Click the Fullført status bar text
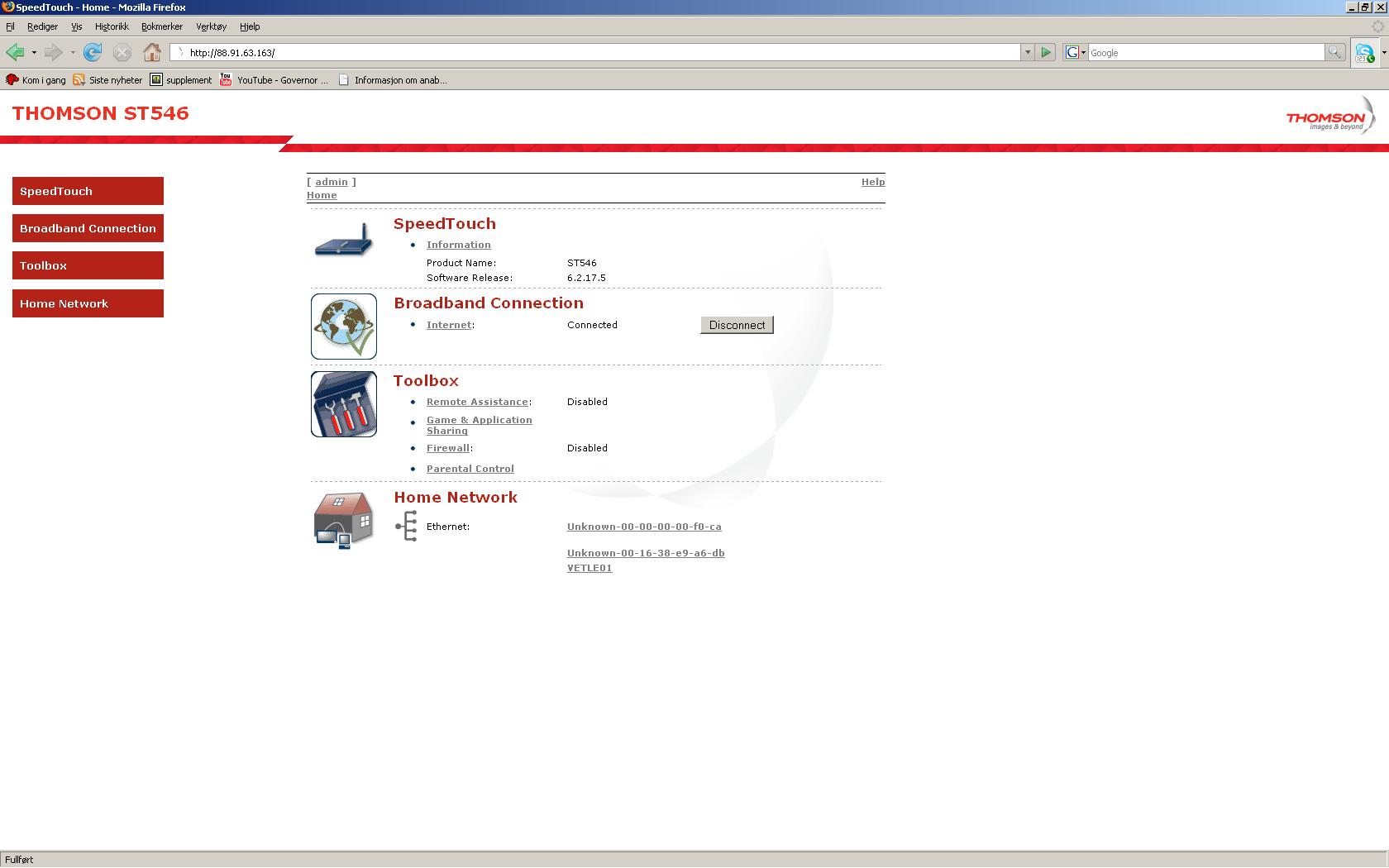 19,860
